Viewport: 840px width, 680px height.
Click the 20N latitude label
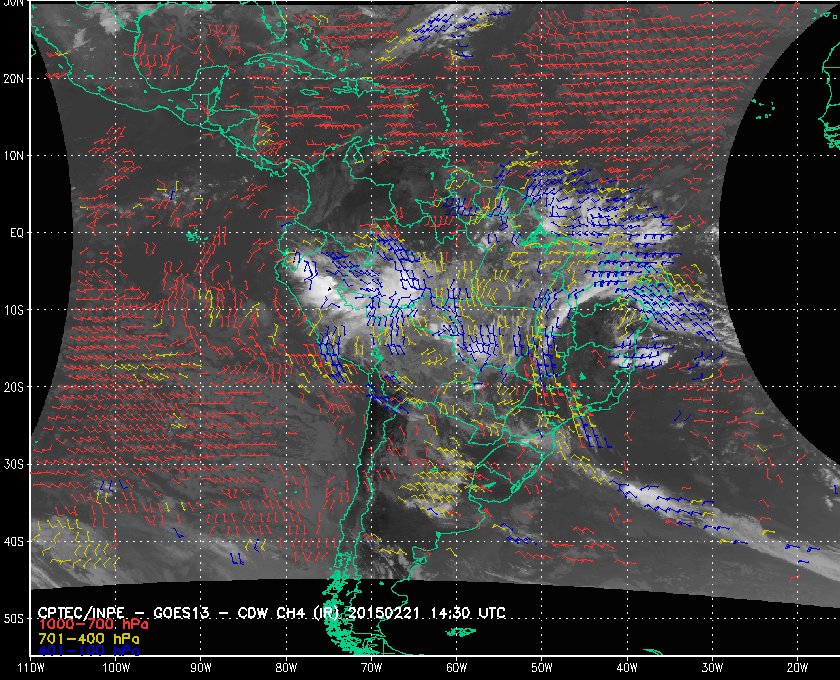click(14, 78)
